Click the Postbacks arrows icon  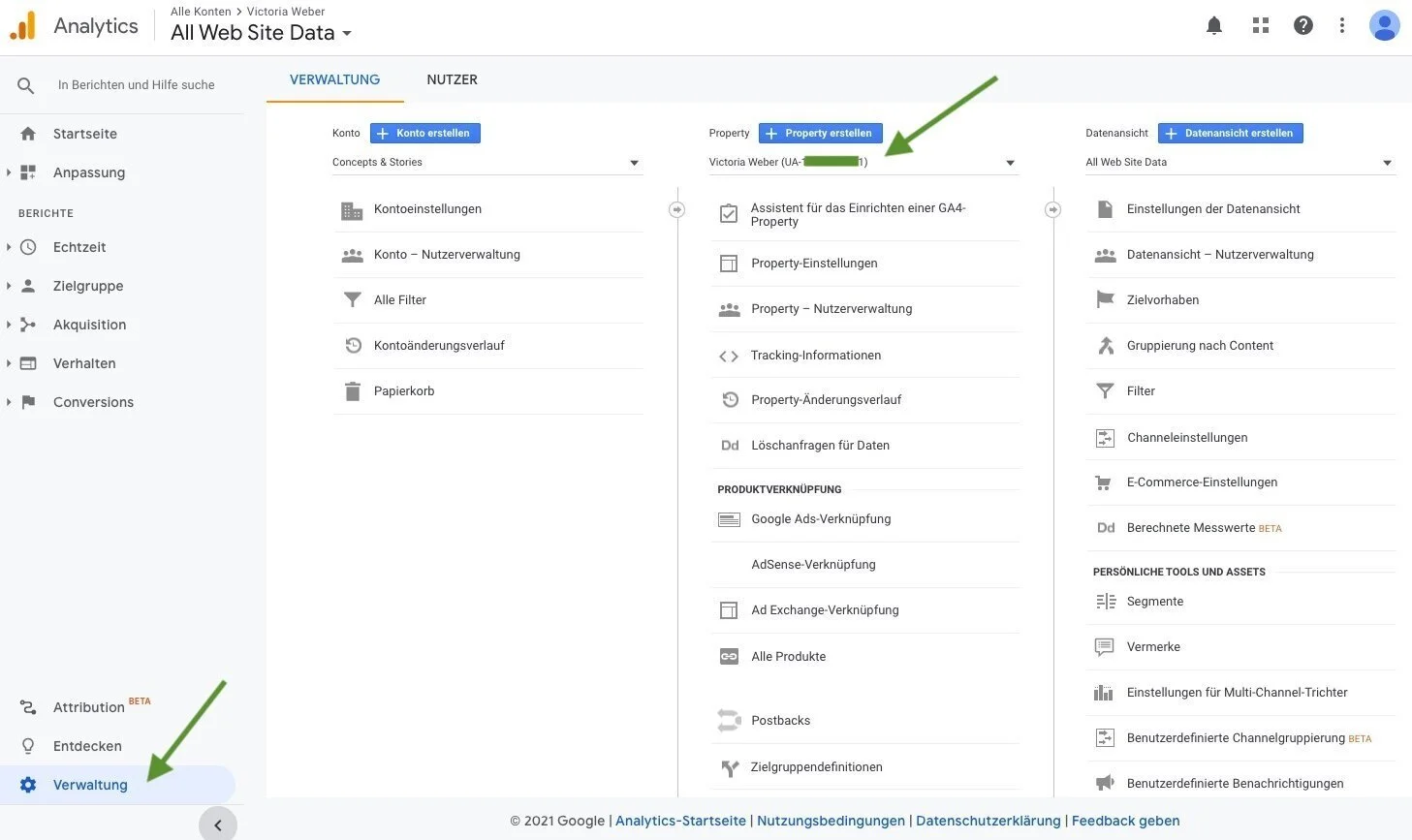click(x=729, y=721)
